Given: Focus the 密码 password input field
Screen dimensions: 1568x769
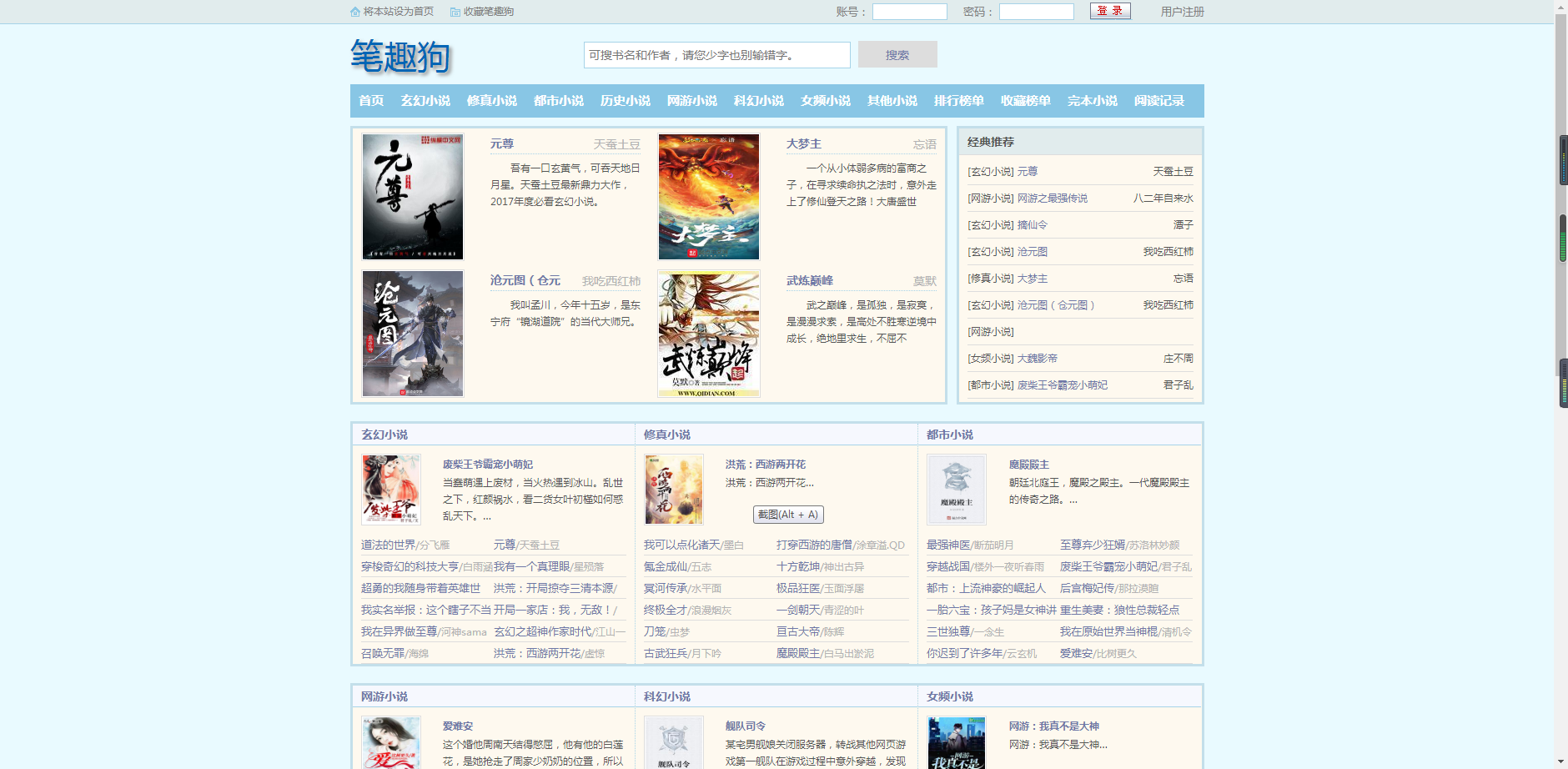Looking at the screenshot, I should pos(1036,12).
